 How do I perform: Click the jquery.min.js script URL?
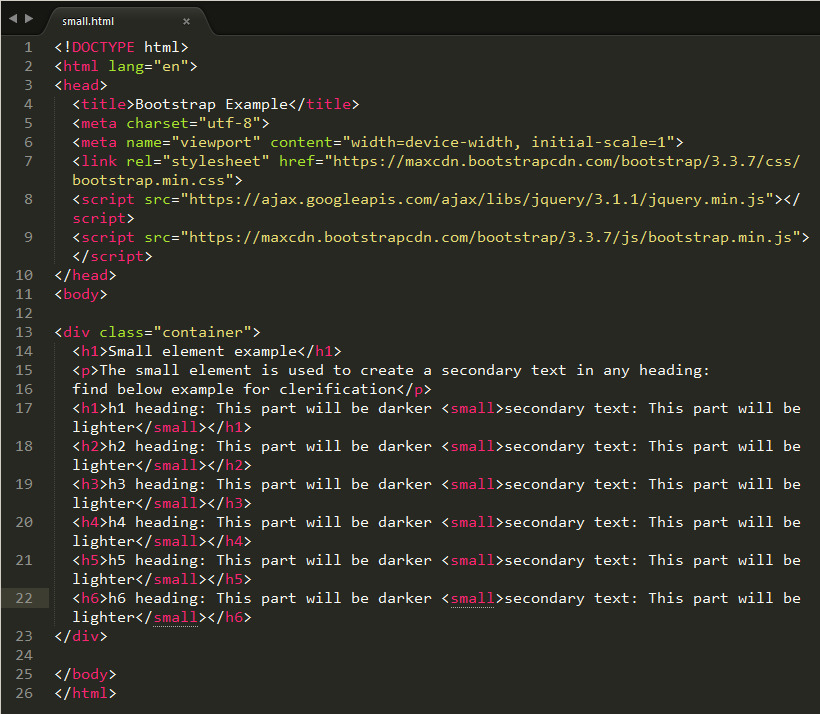point(477,199)
